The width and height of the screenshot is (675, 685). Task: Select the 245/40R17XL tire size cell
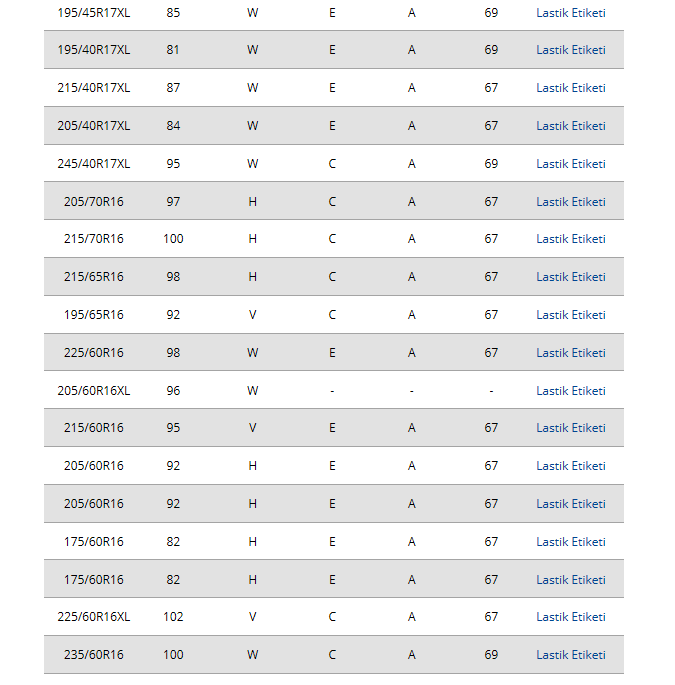(x=94, y=164)
